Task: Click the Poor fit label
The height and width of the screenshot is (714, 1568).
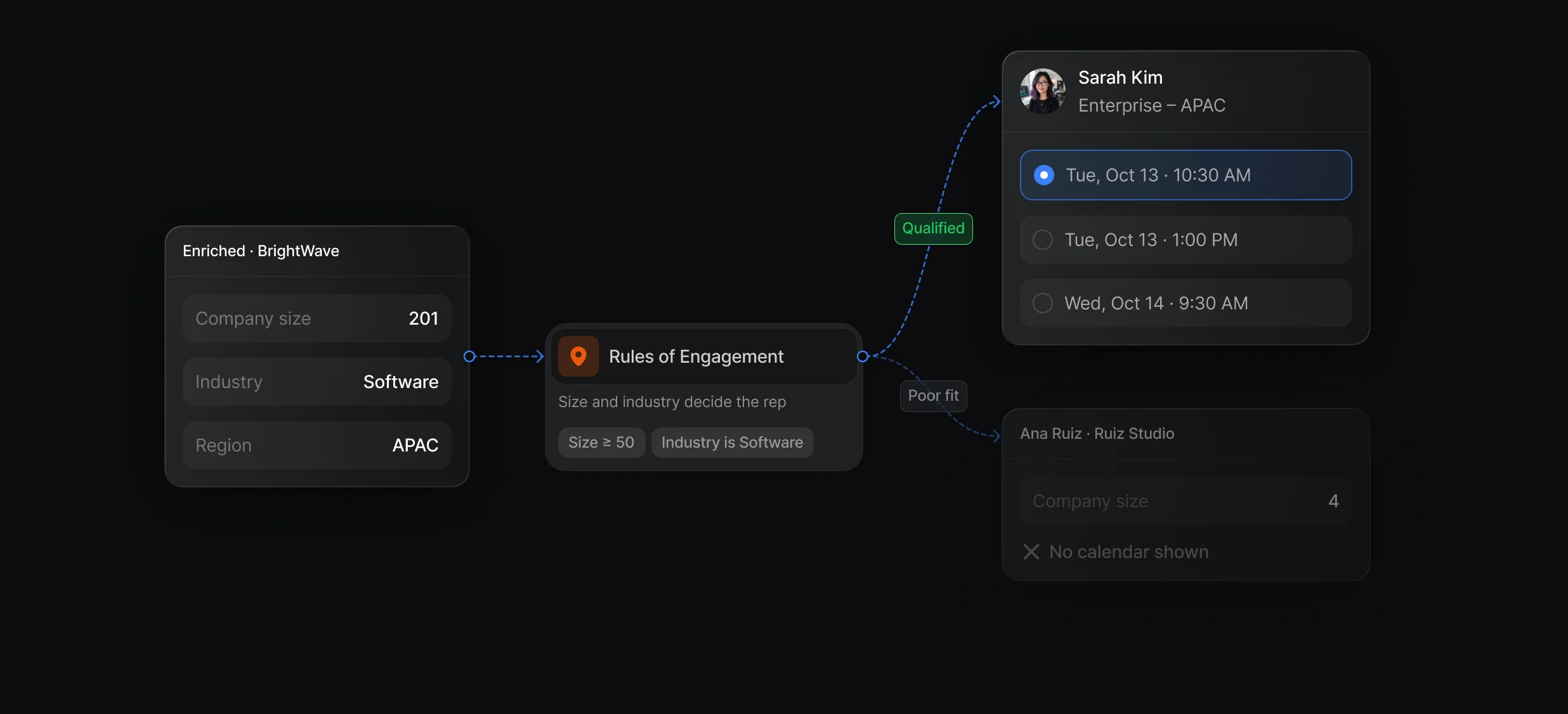Action: 933,396
